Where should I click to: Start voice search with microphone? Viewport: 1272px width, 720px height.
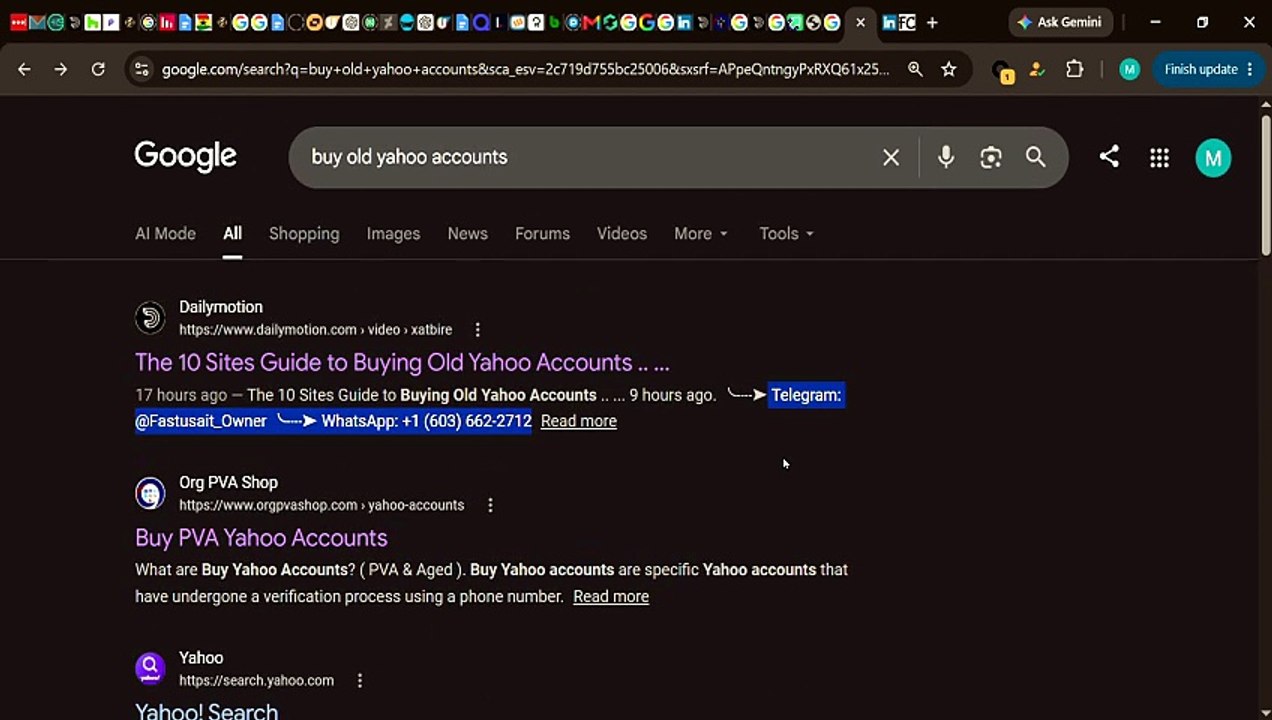(x=946, y=157)
